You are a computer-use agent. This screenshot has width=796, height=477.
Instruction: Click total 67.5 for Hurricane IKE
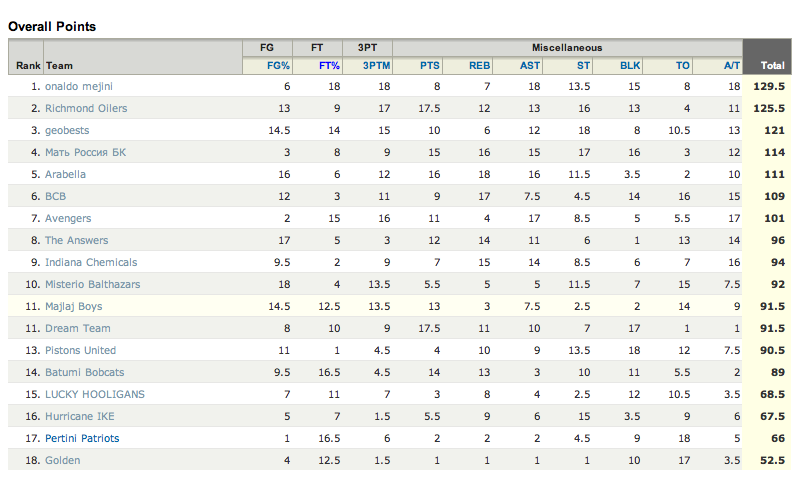(772, 416)
